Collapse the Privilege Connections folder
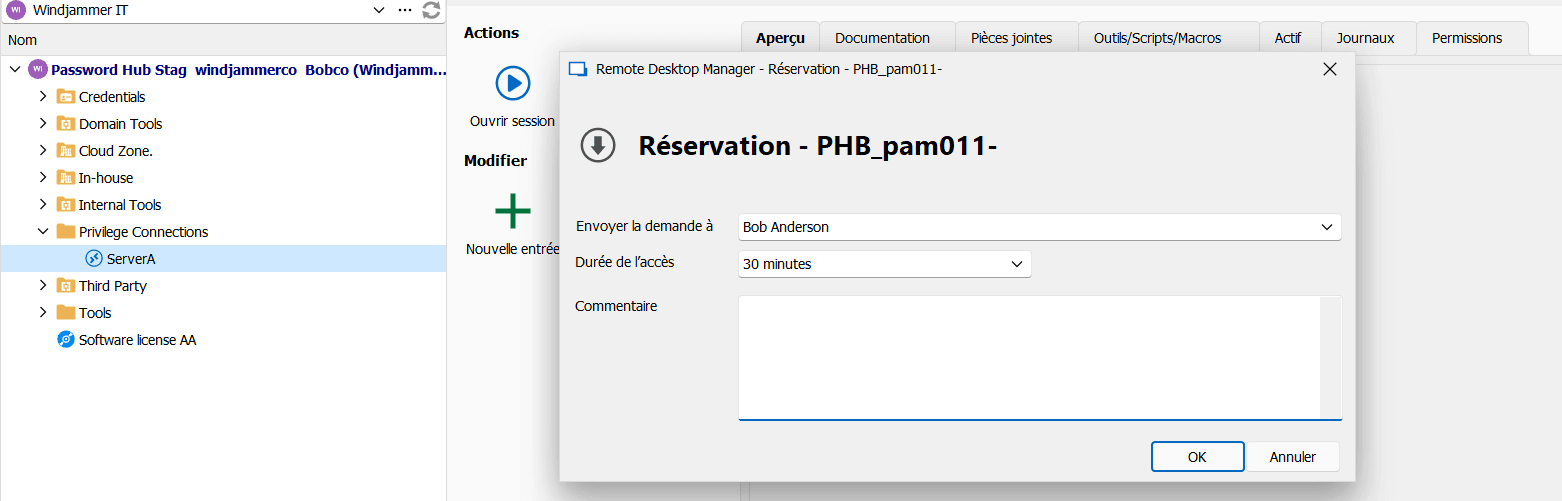The width and height of the screenshot is (1562, 501). [x=42, y=232]
